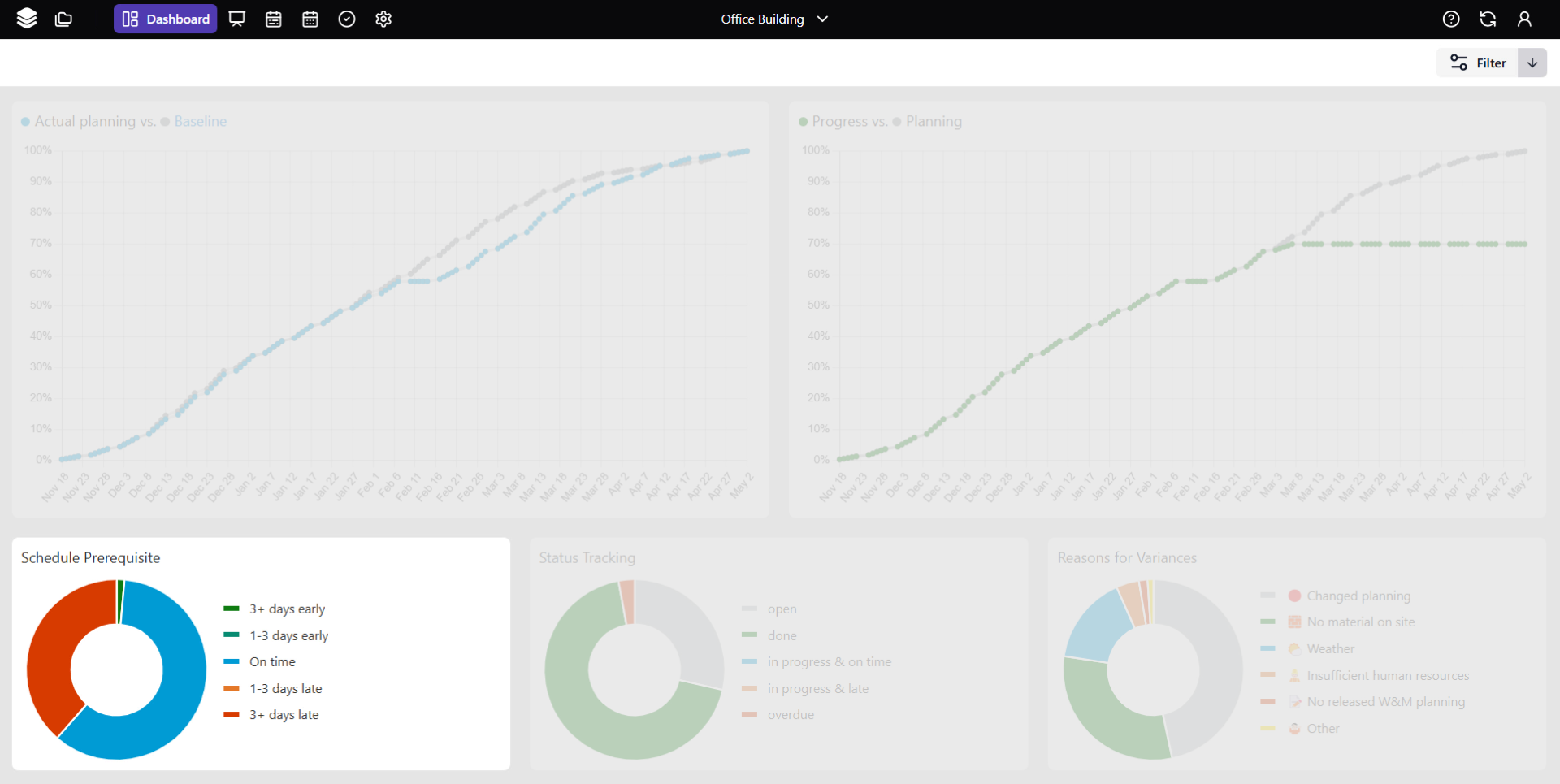Open the checkmark circle tasks icon

coord(347,19)
